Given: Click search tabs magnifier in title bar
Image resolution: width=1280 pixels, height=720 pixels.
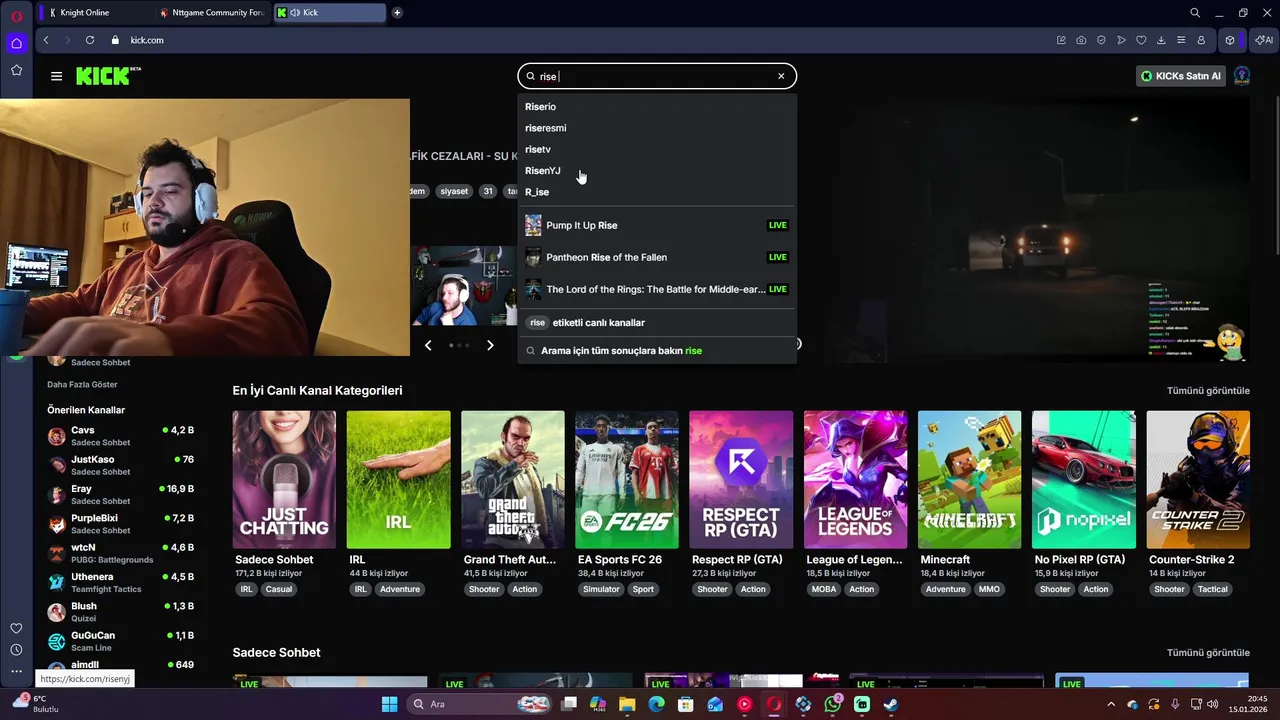Looking at the screenshot, I should pyautogui.click(x=1195, y=13).
